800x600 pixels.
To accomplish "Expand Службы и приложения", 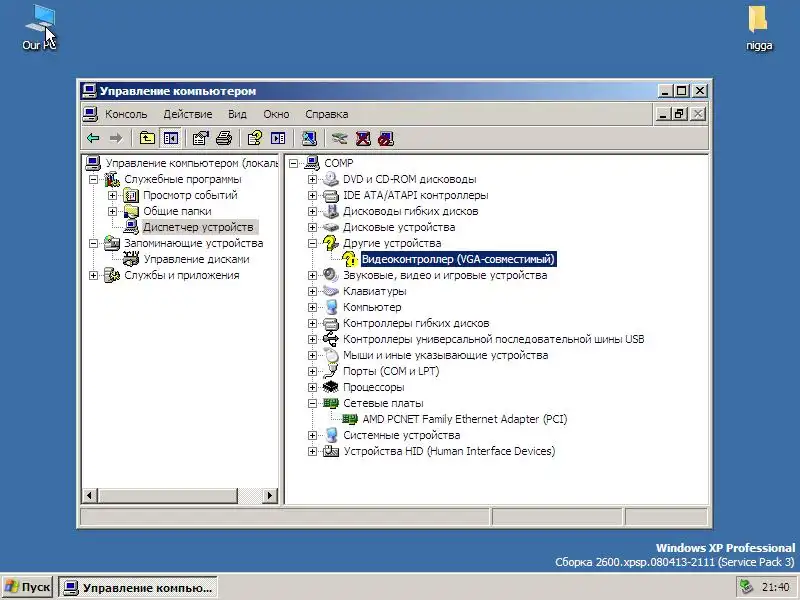I will [x=93, y=276].
